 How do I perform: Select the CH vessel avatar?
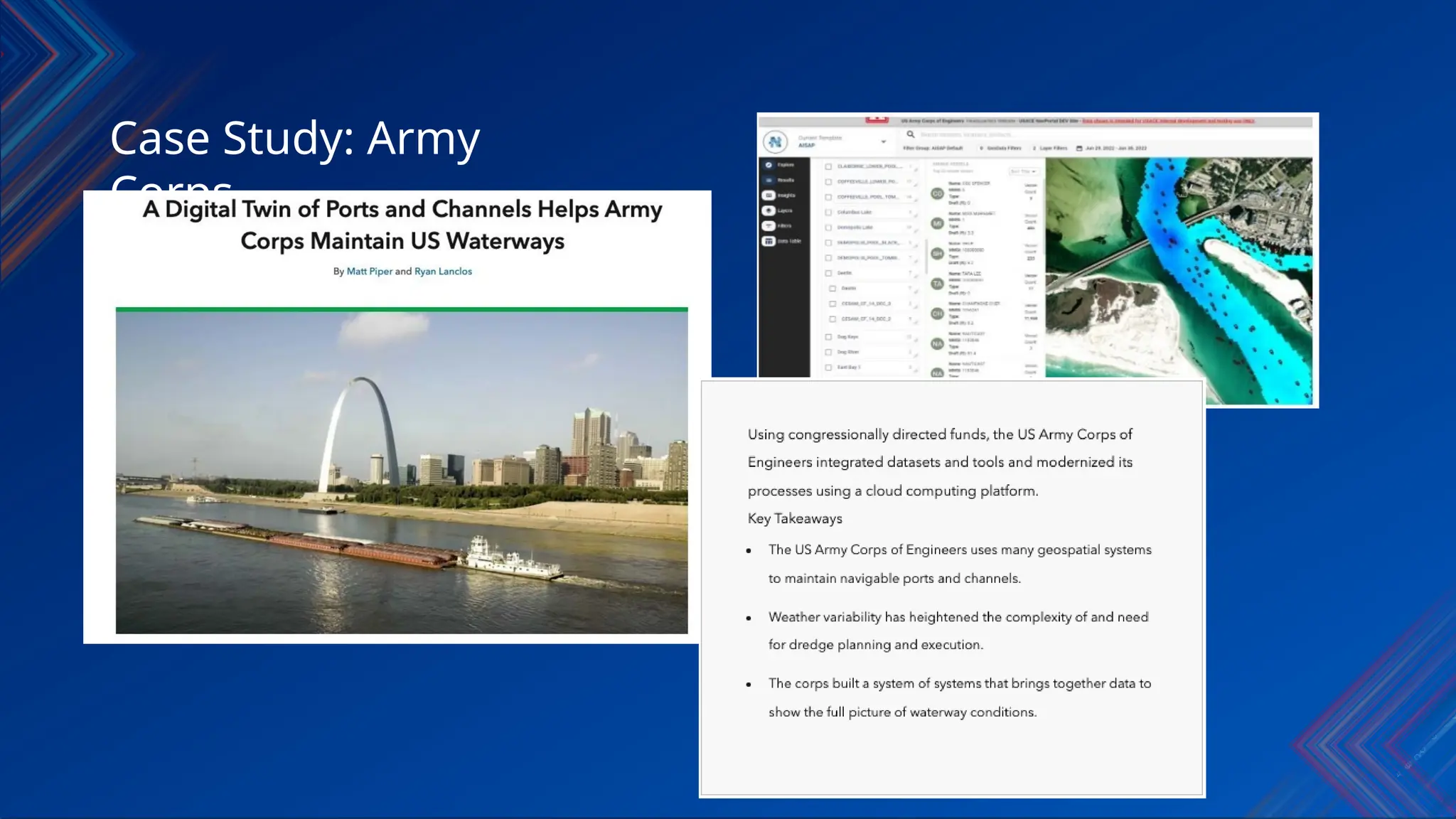(x=937, y=314)
